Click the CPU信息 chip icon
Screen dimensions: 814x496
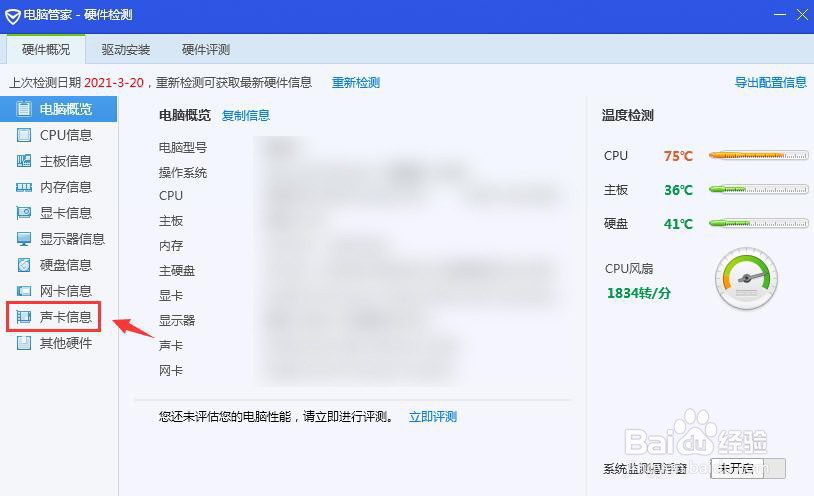(x=23, y=135)
